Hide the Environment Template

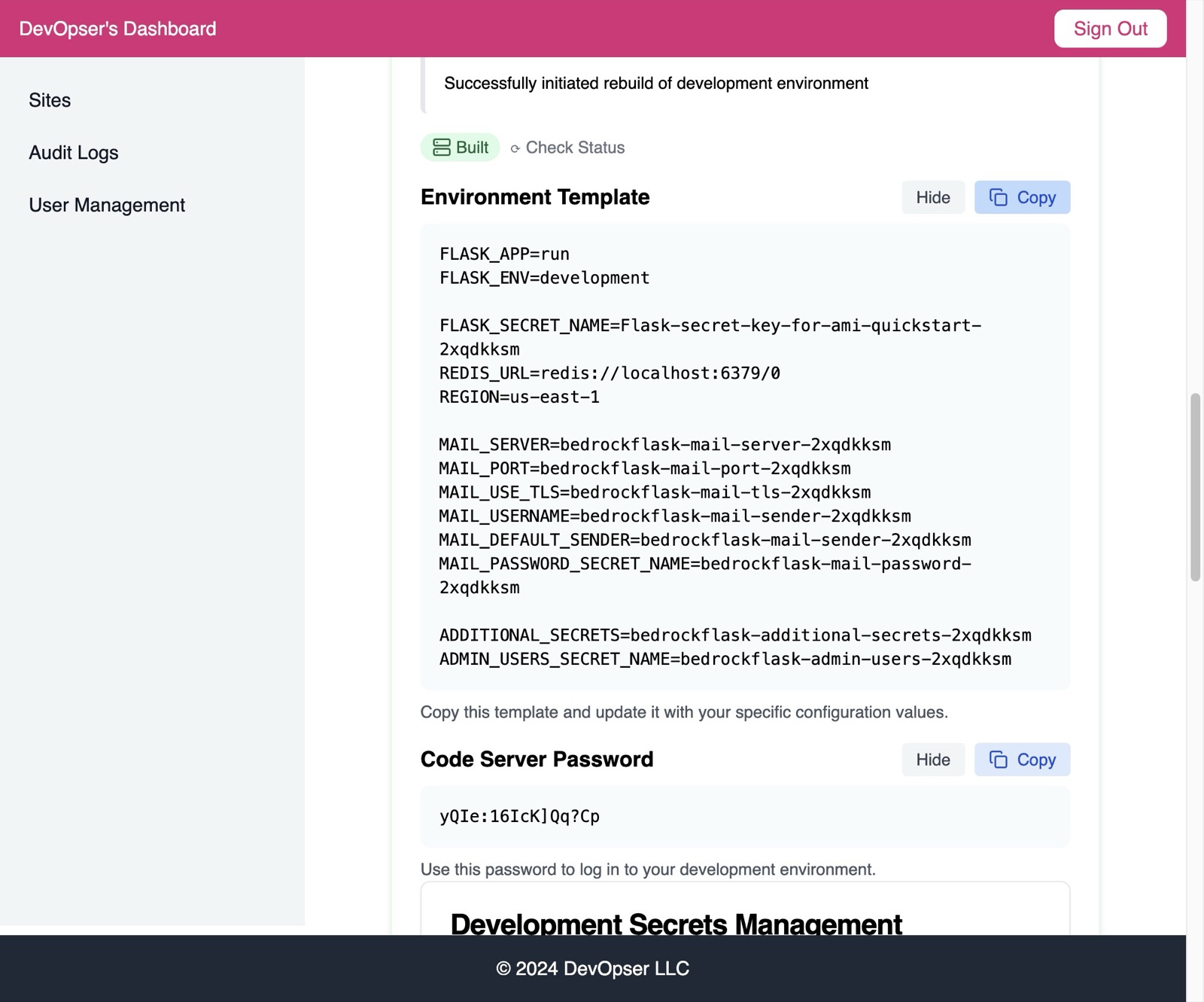click(x=933, y=197)
